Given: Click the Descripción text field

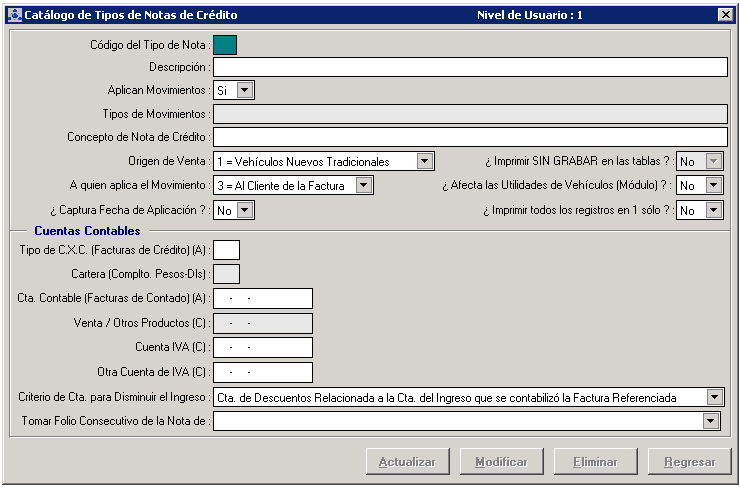Looking at the screenshot, I should pyautogui.click(x=469, y=67).
